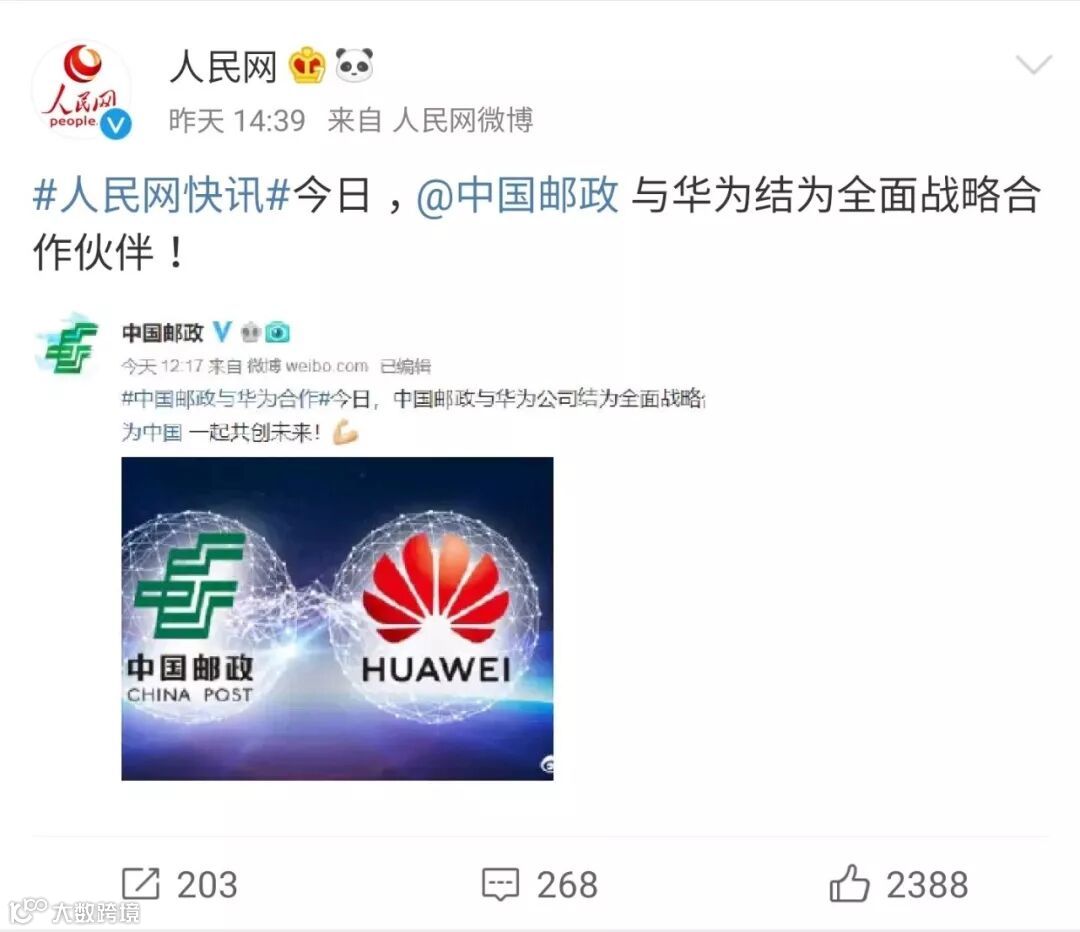Tap the repost share icon
The width and height of the screenshot is (1080, 932).
[x=141, y=884]
